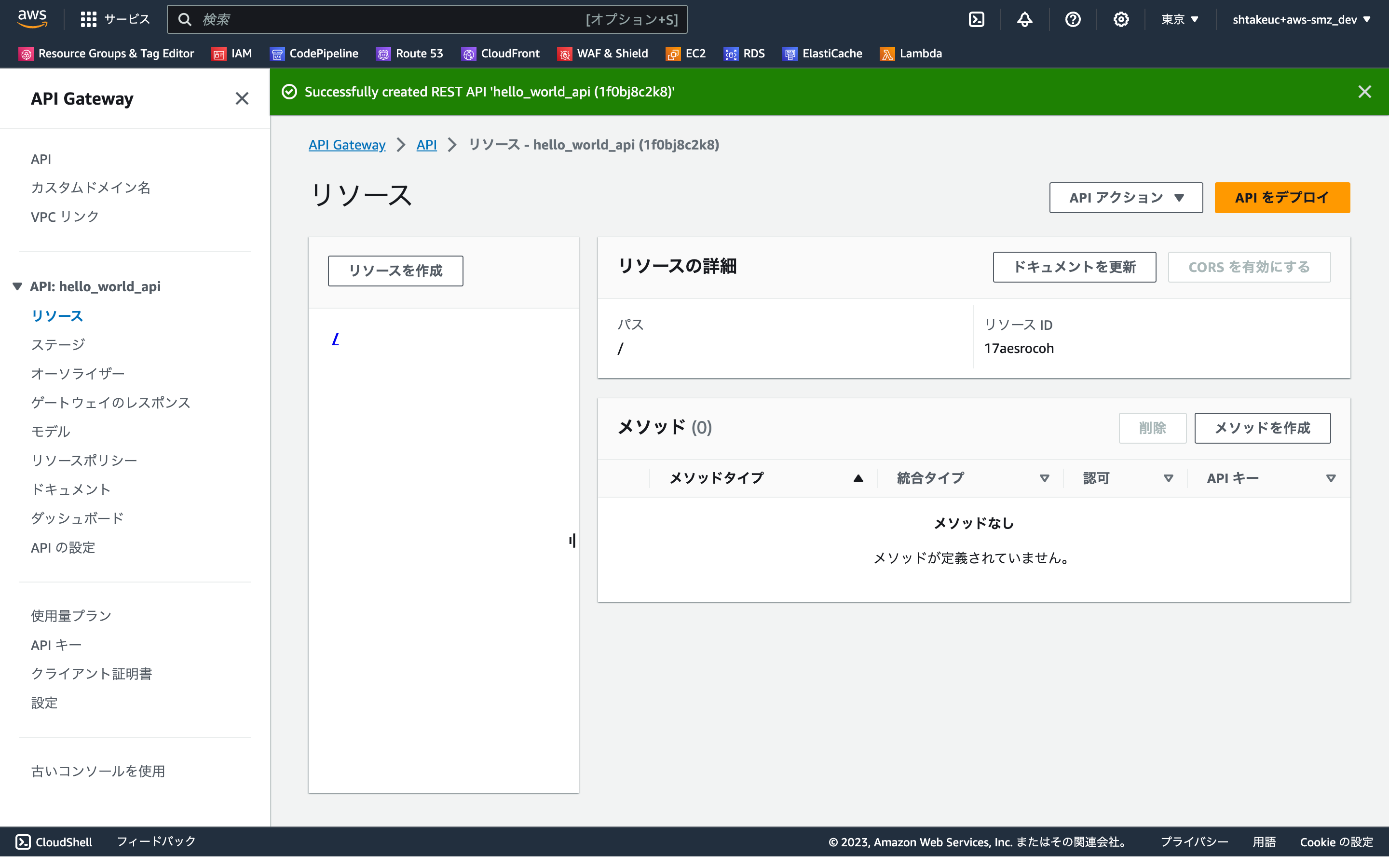Screen dimensions: 1389x868
Task: Open API キー in the side navigation
Action: (x=56, y=645)
